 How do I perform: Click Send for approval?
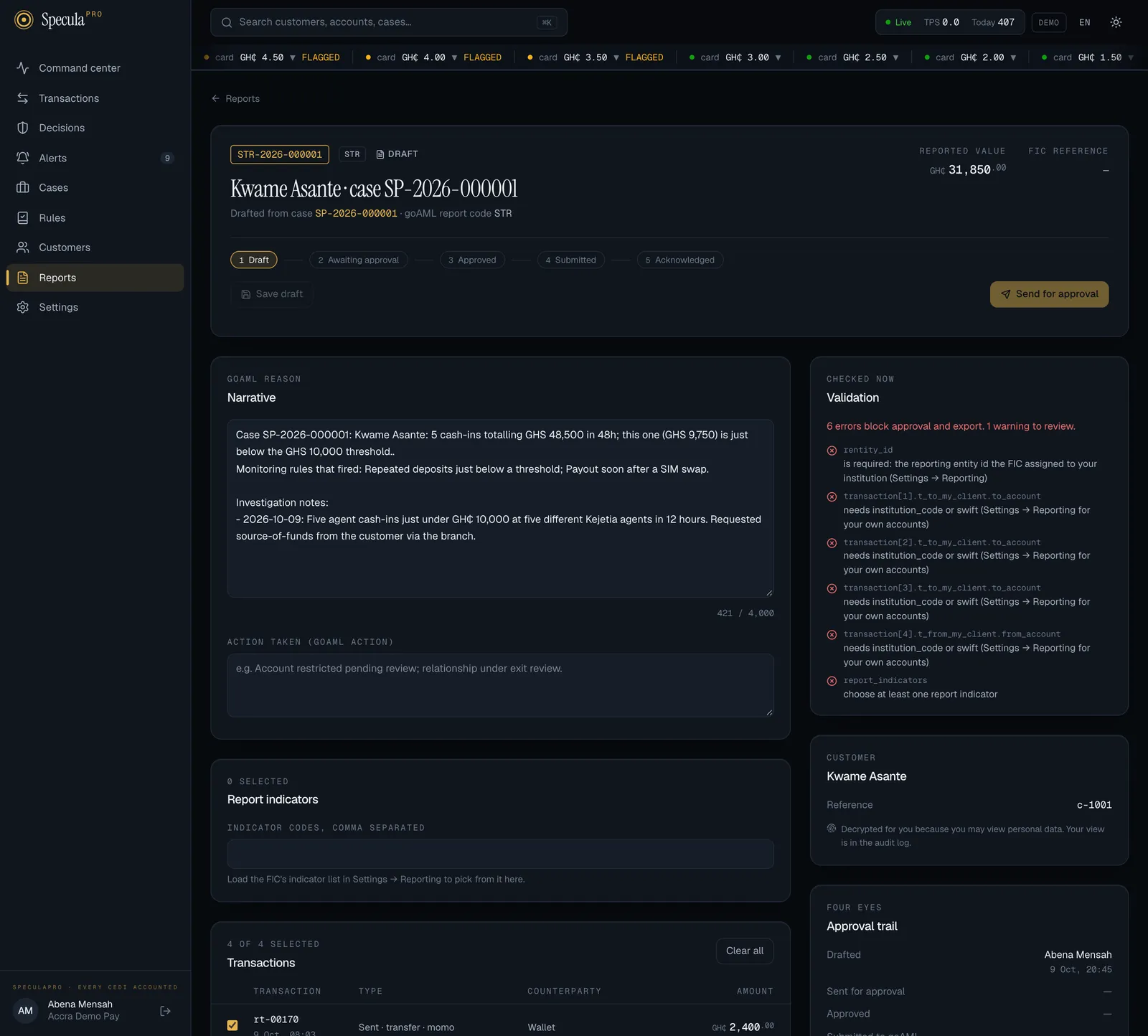1049,294
